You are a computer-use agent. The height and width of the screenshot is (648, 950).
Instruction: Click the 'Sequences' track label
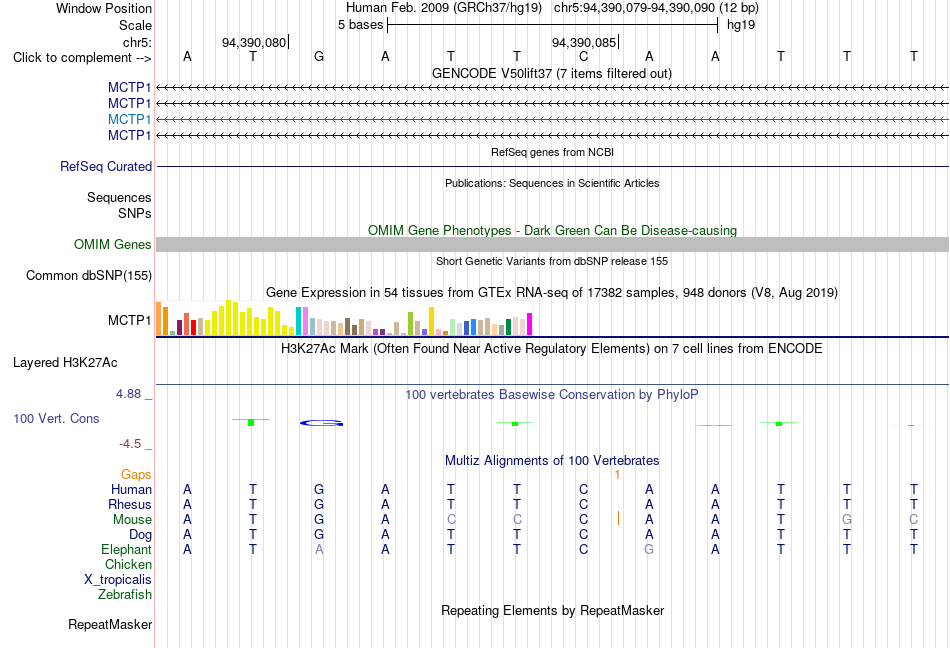[119, 197]
